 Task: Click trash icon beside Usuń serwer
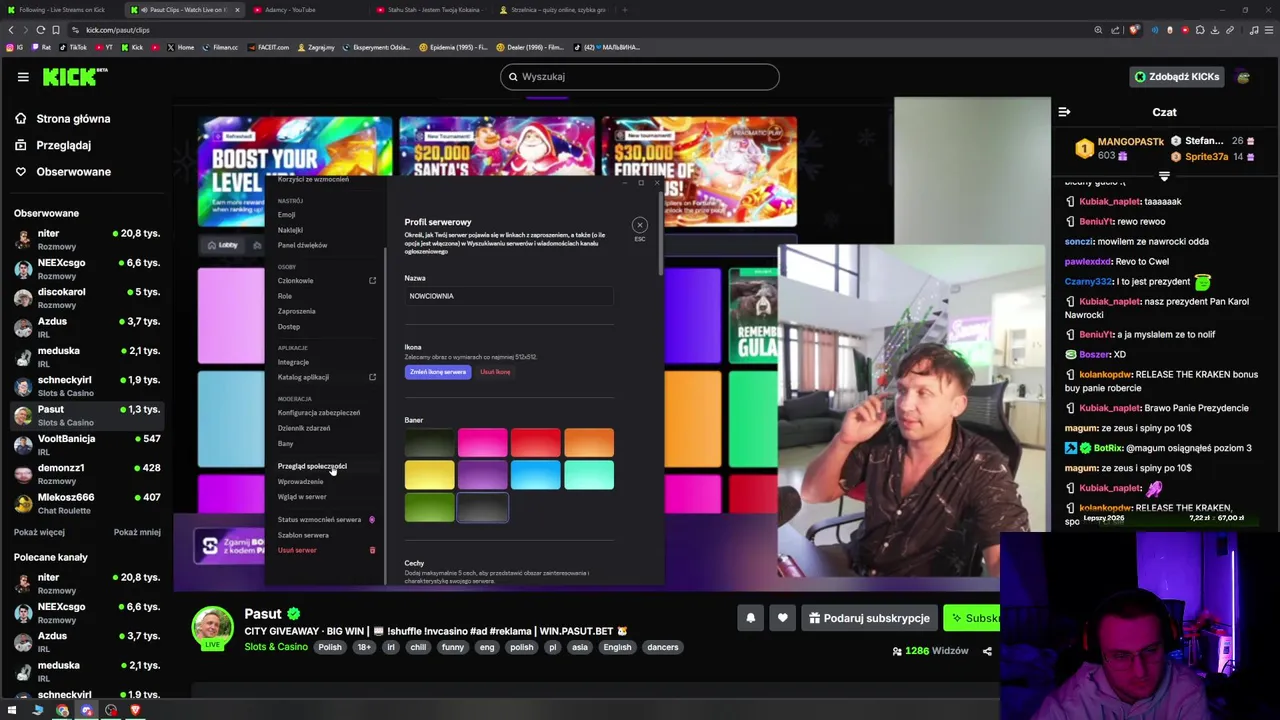[x=372, y=551]
